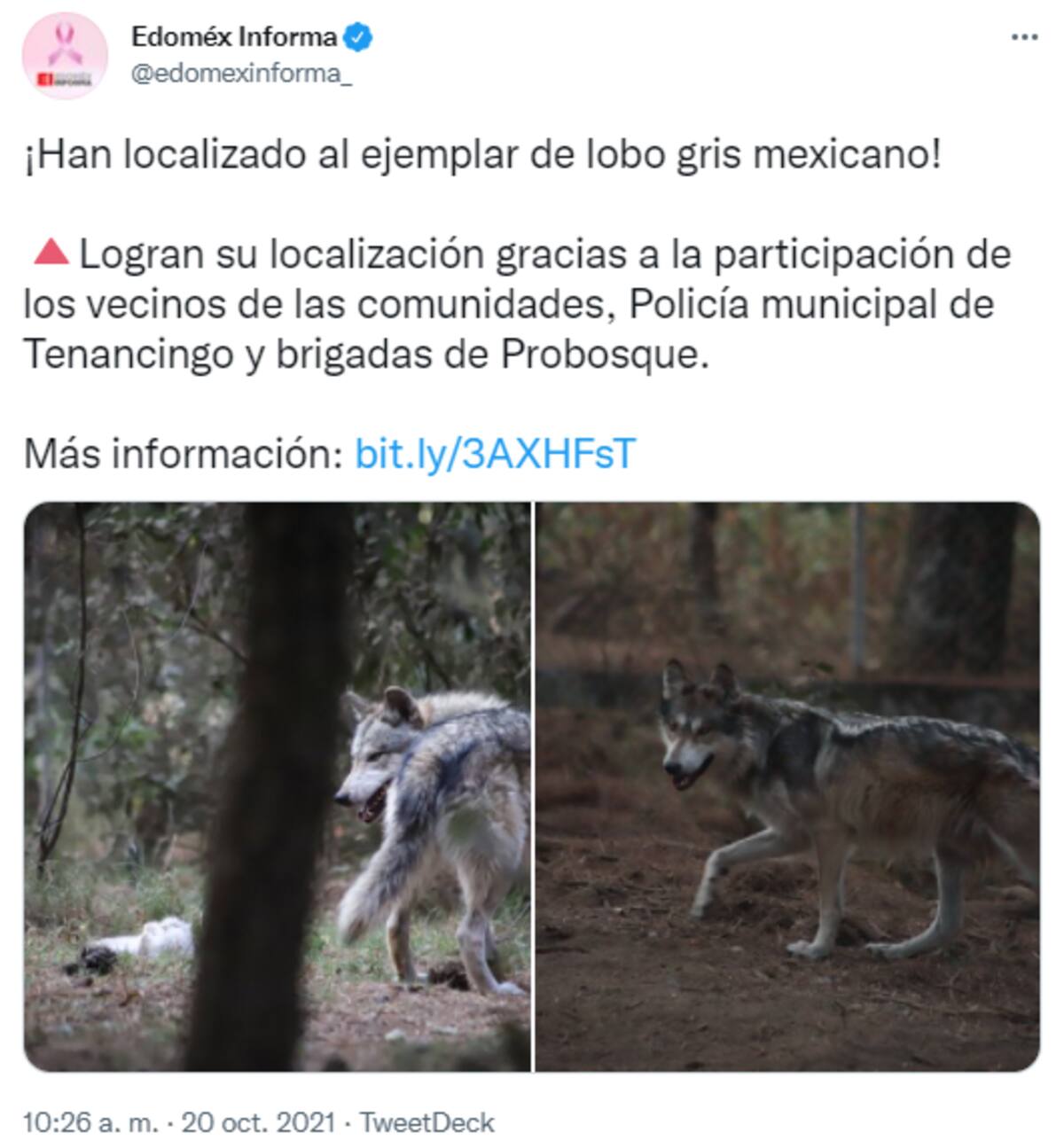Image resolution: width=1064 pixels, height=1148 pixels.
Task: Click the text 'Más información:'
Action: [x=184, y=454]
